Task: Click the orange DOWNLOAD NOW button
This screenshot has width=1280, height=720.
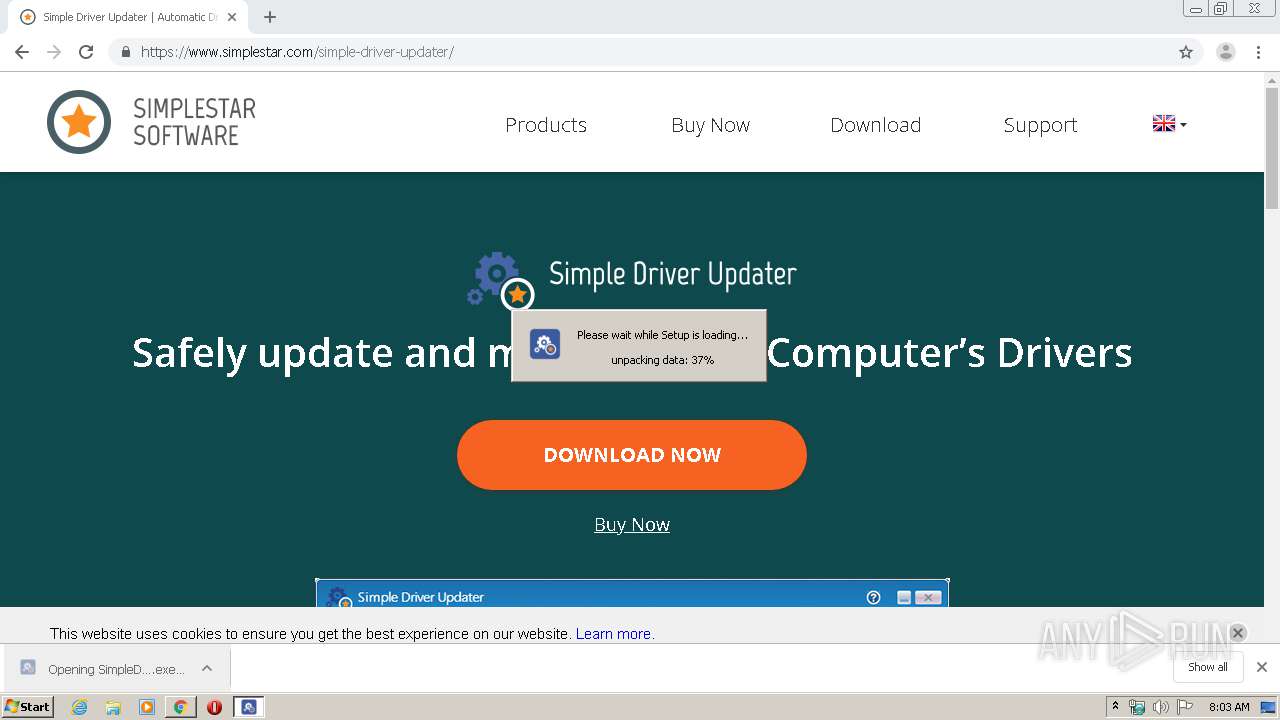Action: (632, 455)
